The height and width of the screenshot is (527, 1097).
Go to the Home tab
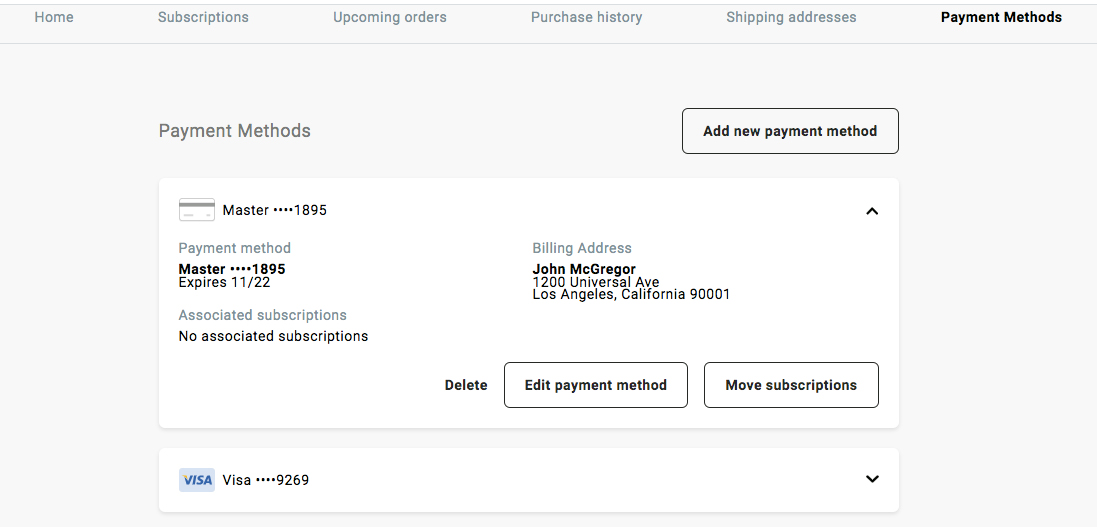coord(54,17)
